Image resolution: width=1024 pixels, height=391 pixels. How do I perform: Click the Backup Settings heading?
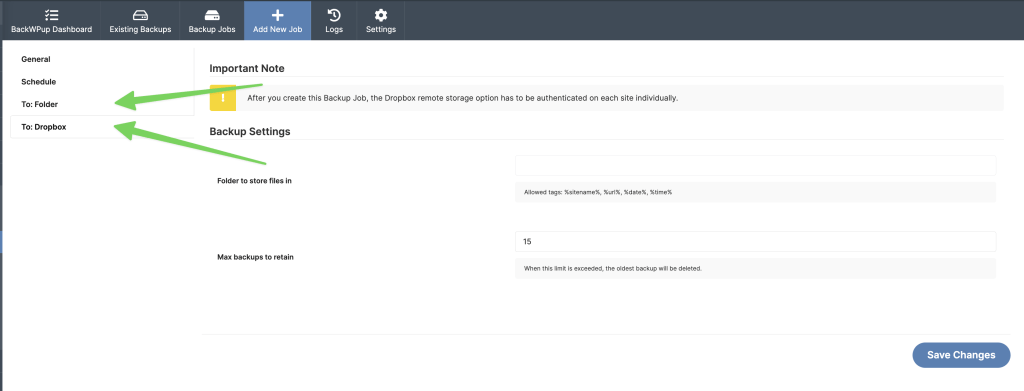pyautogui.click(x=250, y=131)
